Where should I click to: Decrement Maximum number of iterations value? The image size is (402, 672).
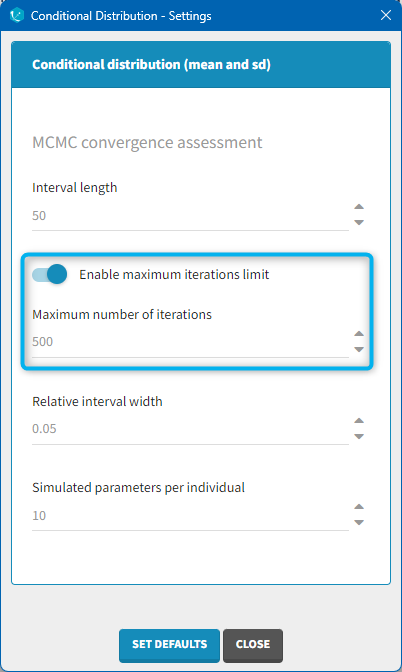pyautogui.click(x=359, y=349)
